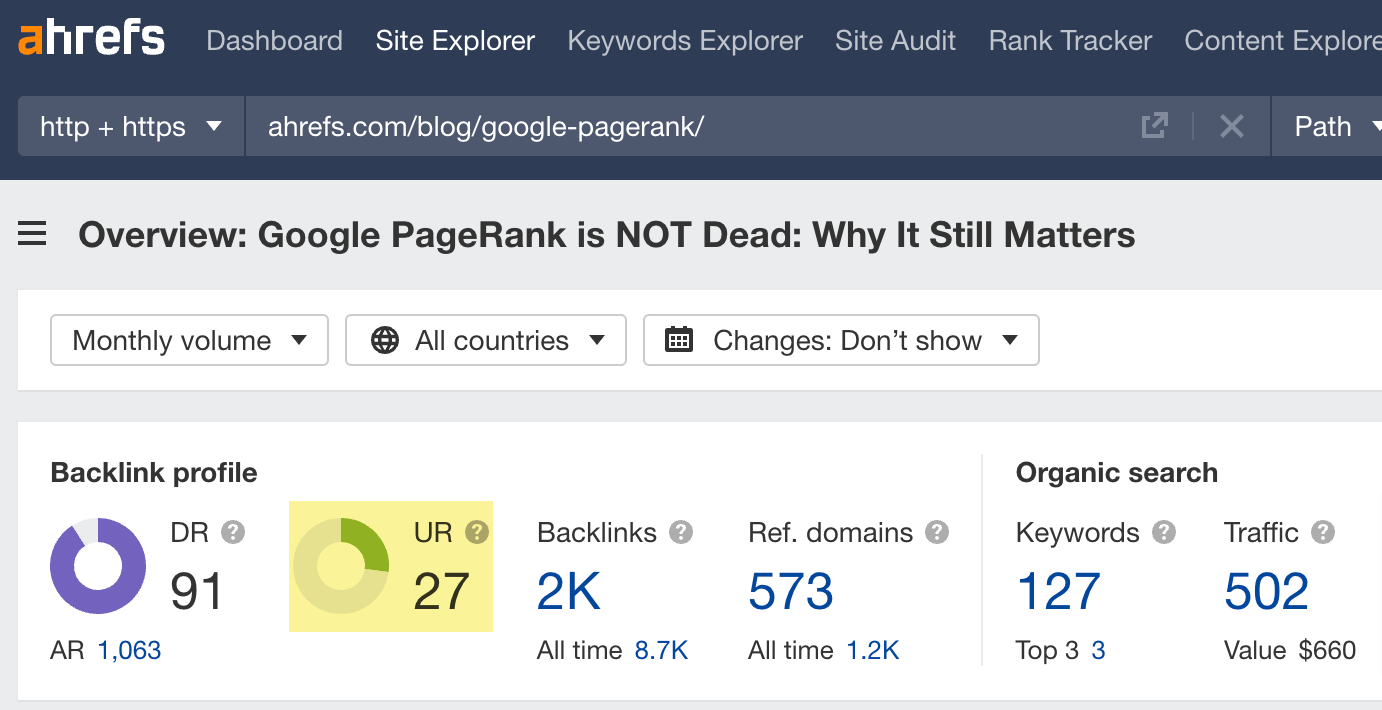
Task: Open the All countries dropdown
Action: 485,340
